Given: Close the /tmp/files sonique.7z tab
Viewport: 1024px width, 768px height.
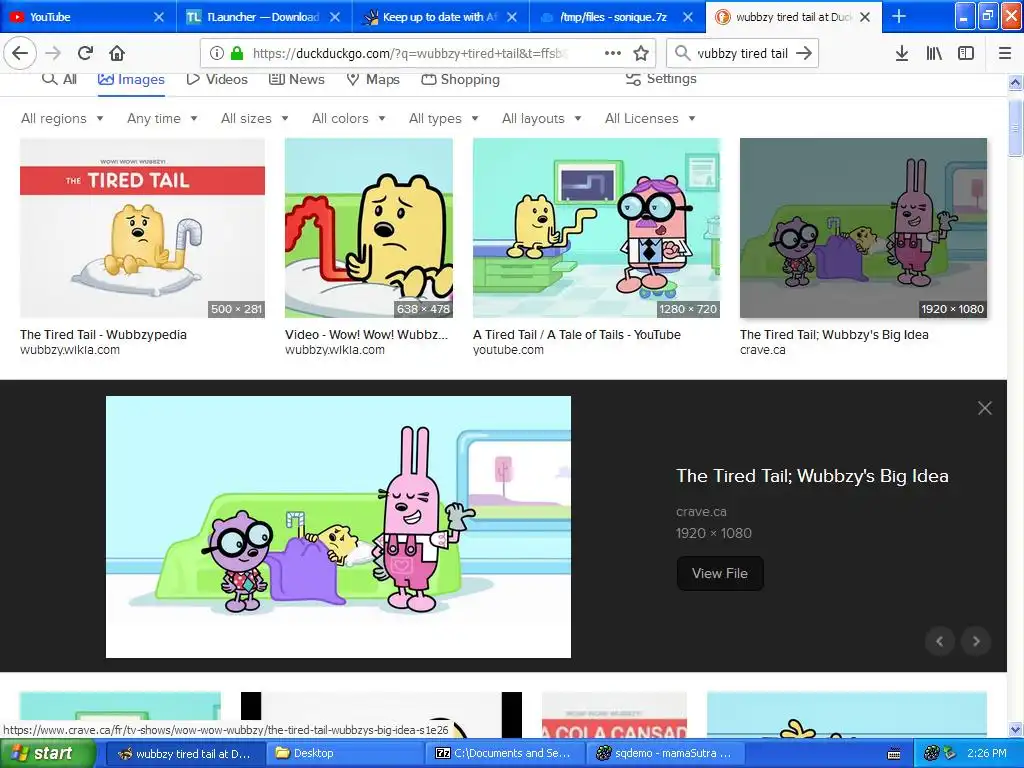Looking at the screenshot, I should click(688, 17).
